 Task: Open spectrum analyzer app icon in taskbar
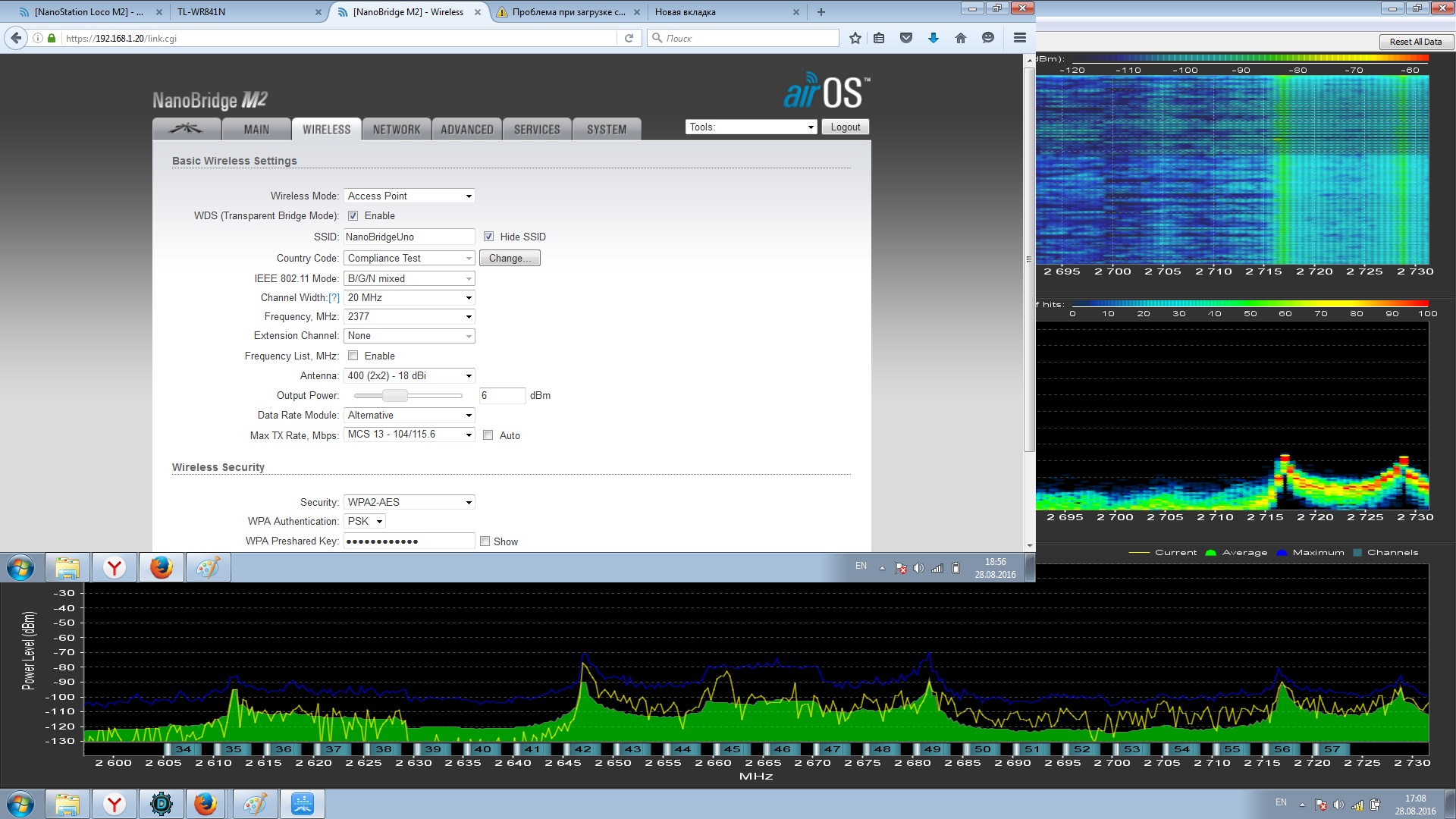pyautogui.click(x=303, y=804)
